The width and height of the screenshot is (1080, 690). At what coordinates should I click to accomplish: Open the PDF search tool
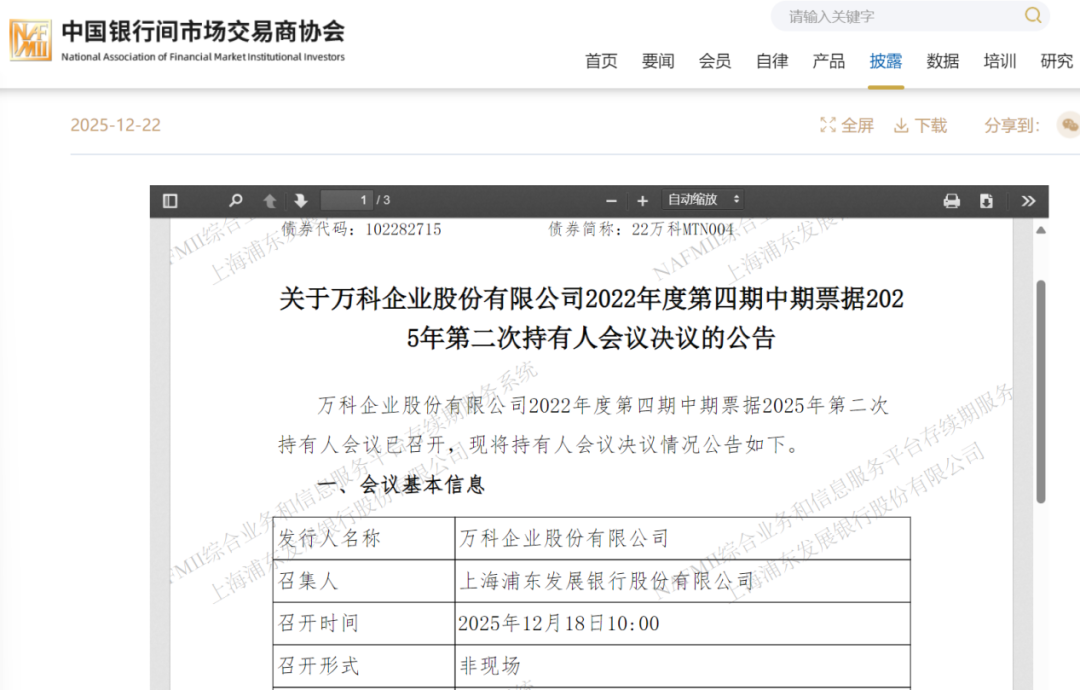tap(235, 199)
